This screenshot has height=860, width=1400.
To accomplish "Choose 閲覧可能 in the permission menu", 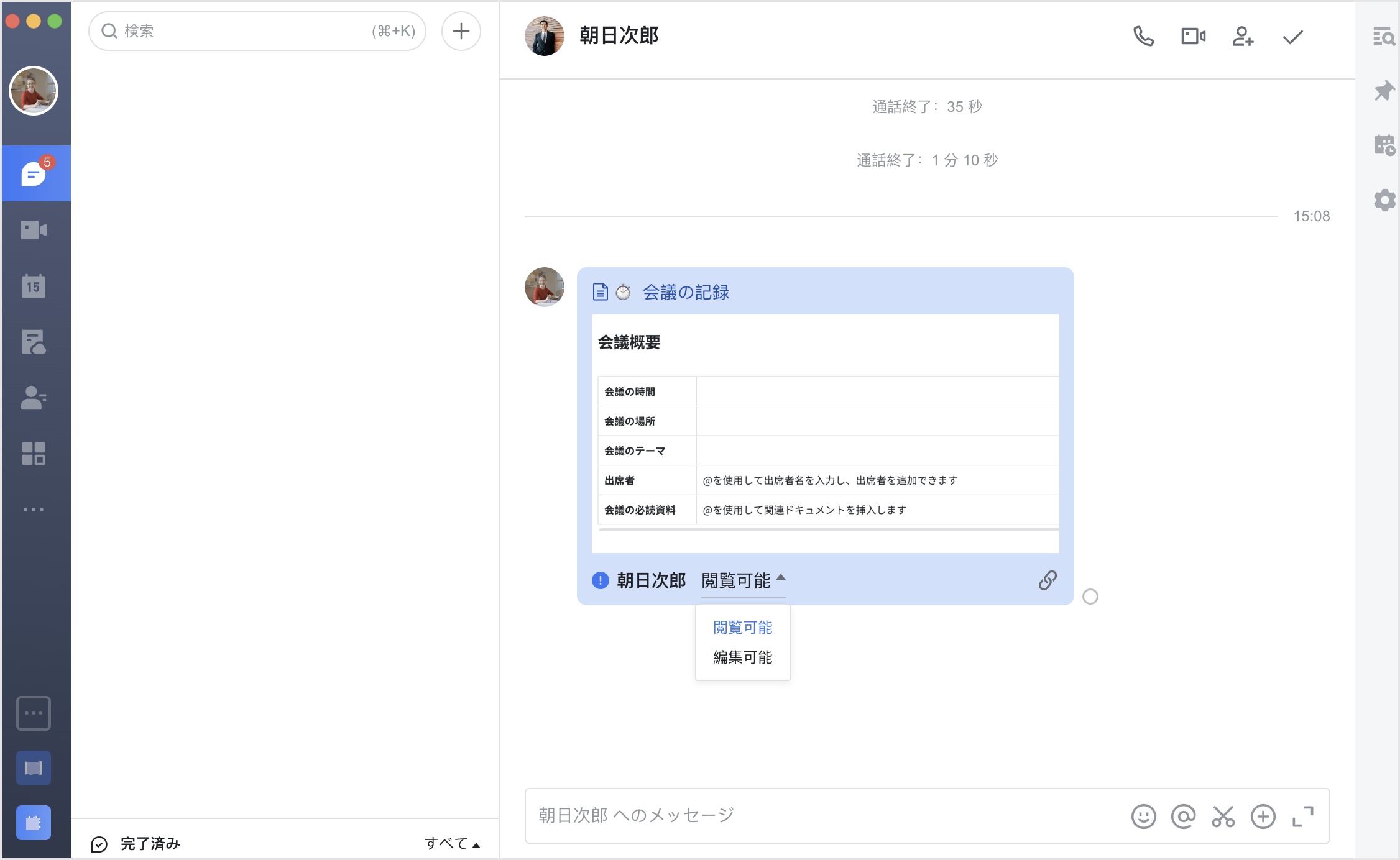I will pyautogui.click(x=742, y=627).
